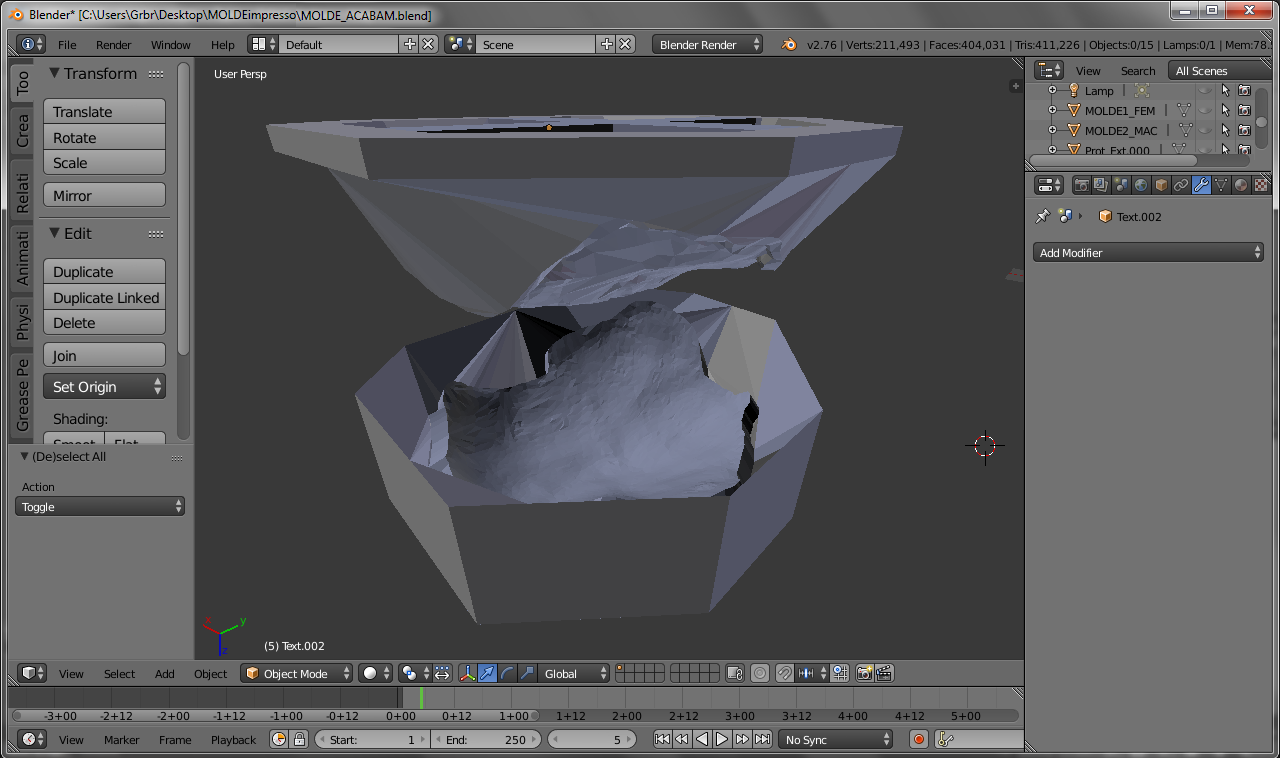Click the snap to grid target icon
Image resolution: width=1280 pixels, height=758 pixels.
[840, 674]
